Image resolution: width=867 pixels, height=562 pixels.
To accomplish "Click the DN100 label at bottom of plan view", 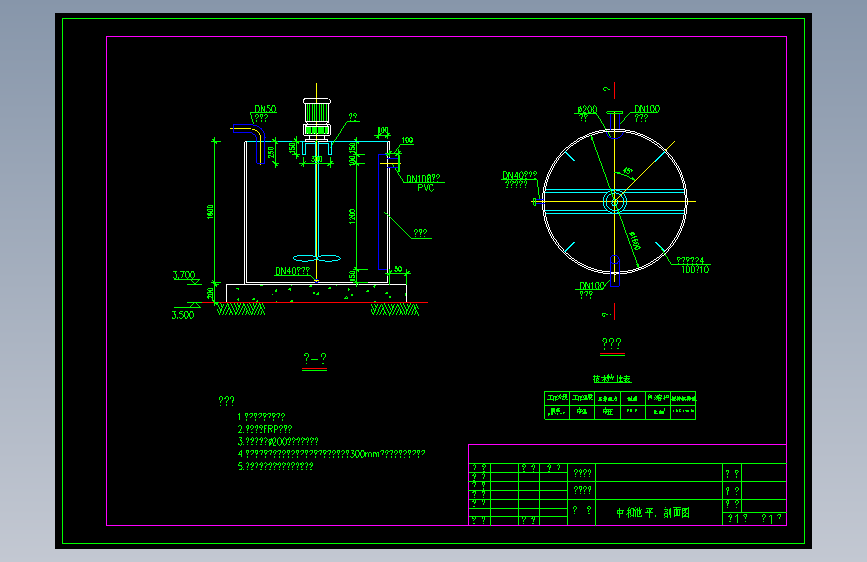I will coord(592,286).
